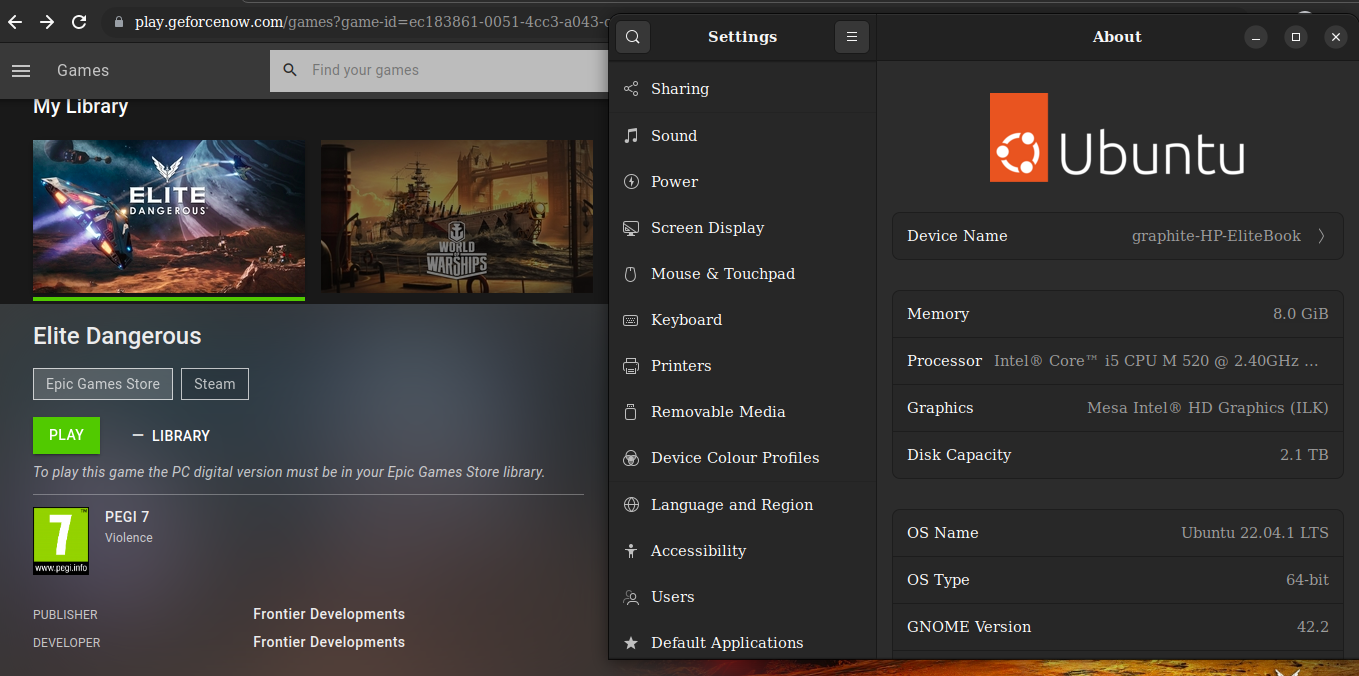The image size is (1359, 676).
Task: Click the Language and Region globe icon
Action: tap(631, 505)
